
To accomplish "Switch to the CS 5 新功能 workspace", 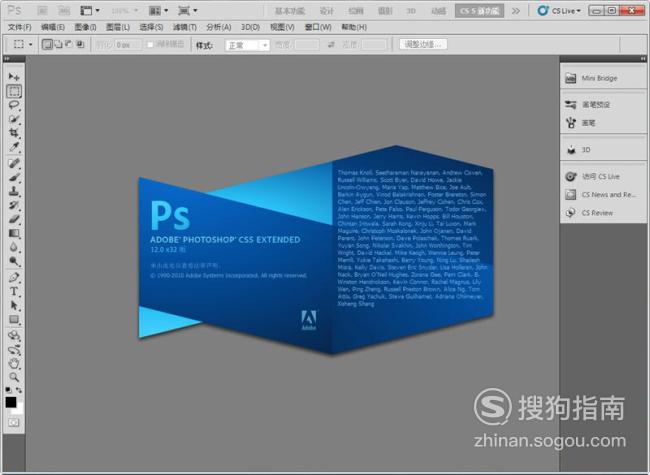I will click(479, 11).
